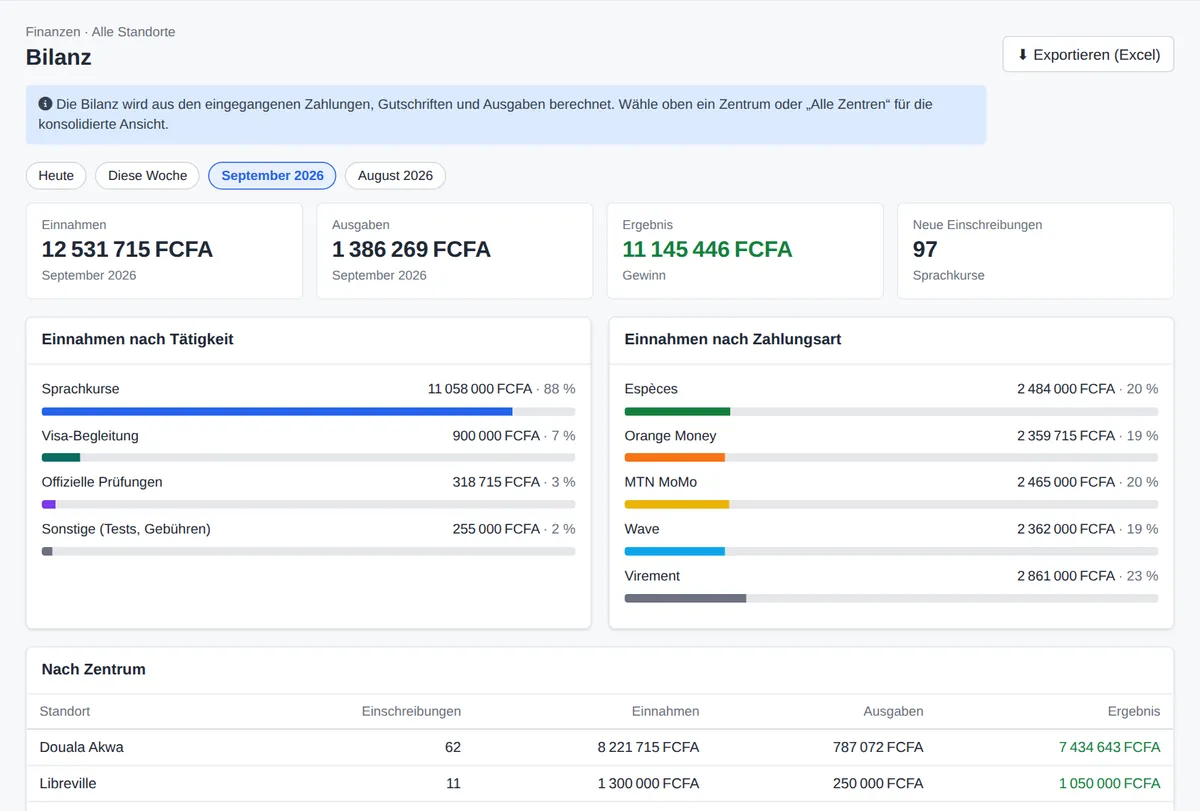Click the Espèces green progress bar
Screen dimensions: 1200x811
tap(677, 411)
